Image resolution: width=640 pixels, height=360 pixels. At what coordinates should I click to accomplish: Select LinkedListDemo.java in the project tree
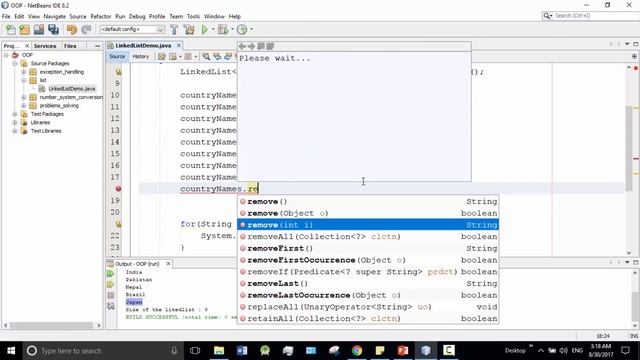coord(71,89)
